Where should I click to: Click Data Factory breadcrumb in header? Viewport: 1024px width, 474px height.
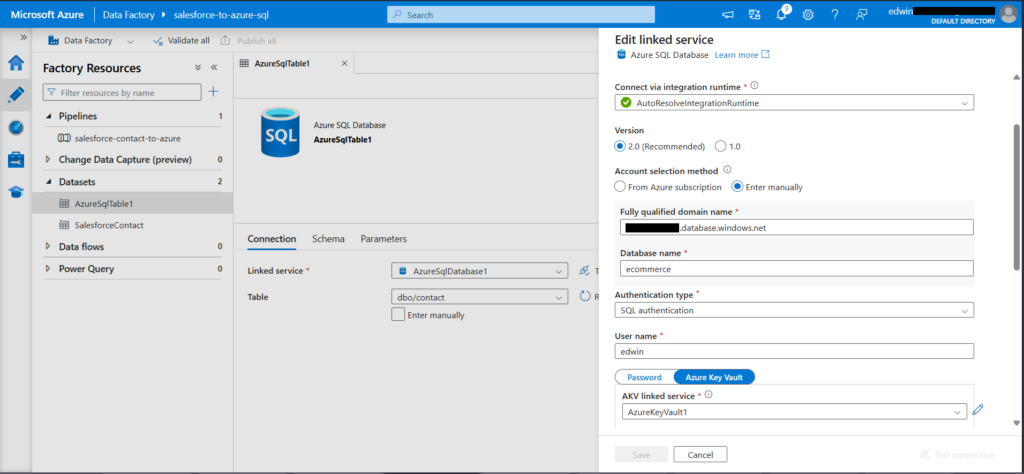[129, 14]
